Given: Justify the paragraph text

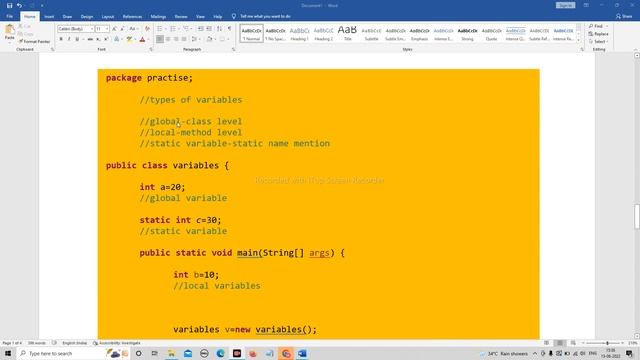Looking at the screenshot, I should click(184, 39).
